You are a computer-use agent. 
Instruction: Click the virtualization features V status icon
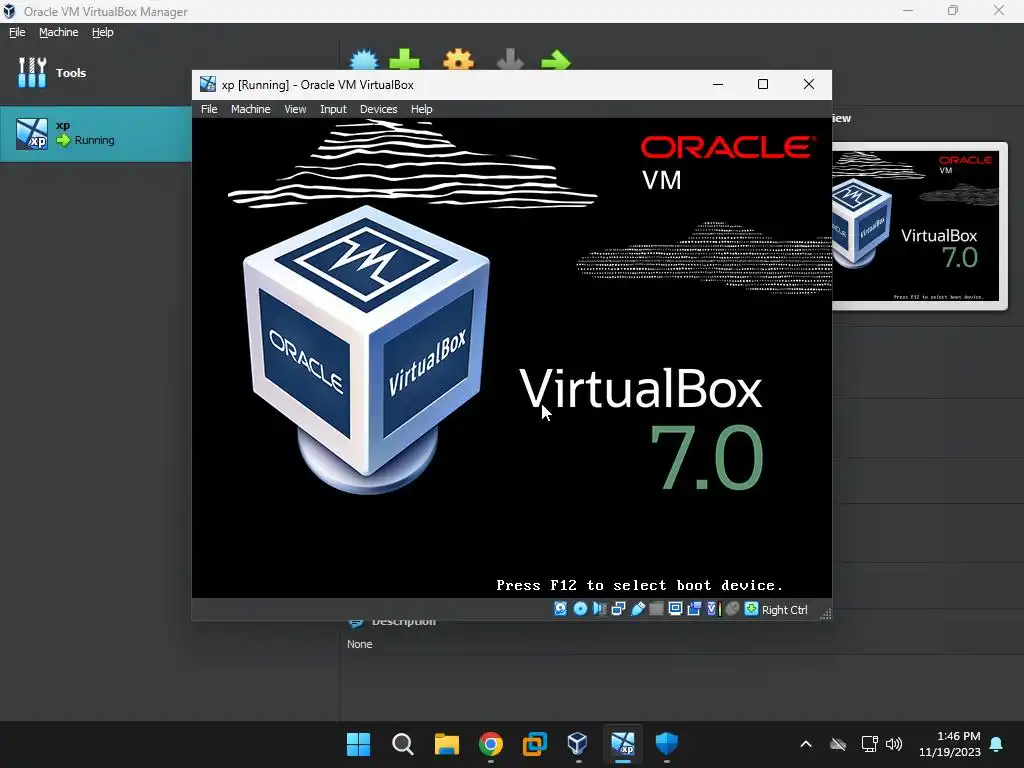point(712,609)
